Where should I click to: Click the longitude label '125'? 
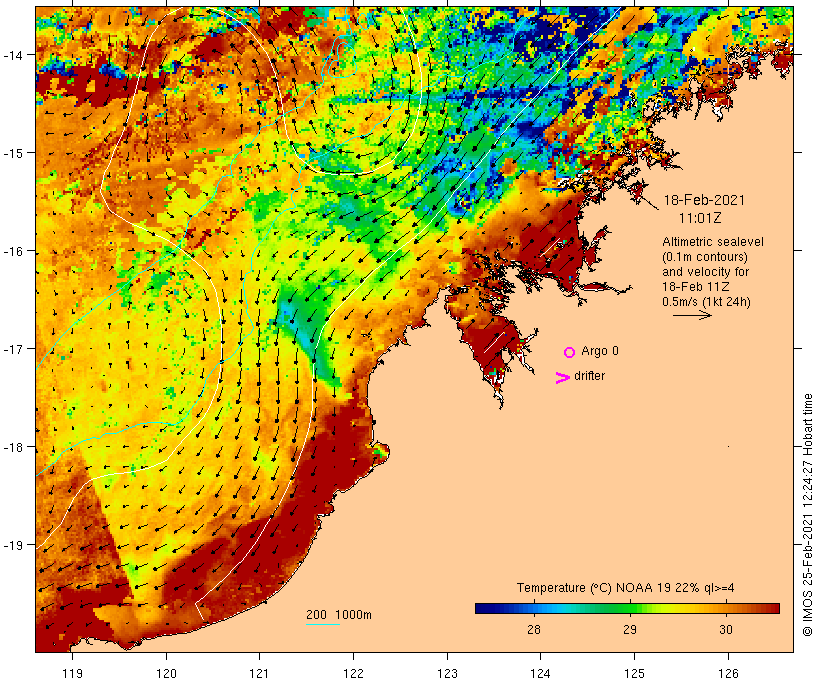[634, 673]
